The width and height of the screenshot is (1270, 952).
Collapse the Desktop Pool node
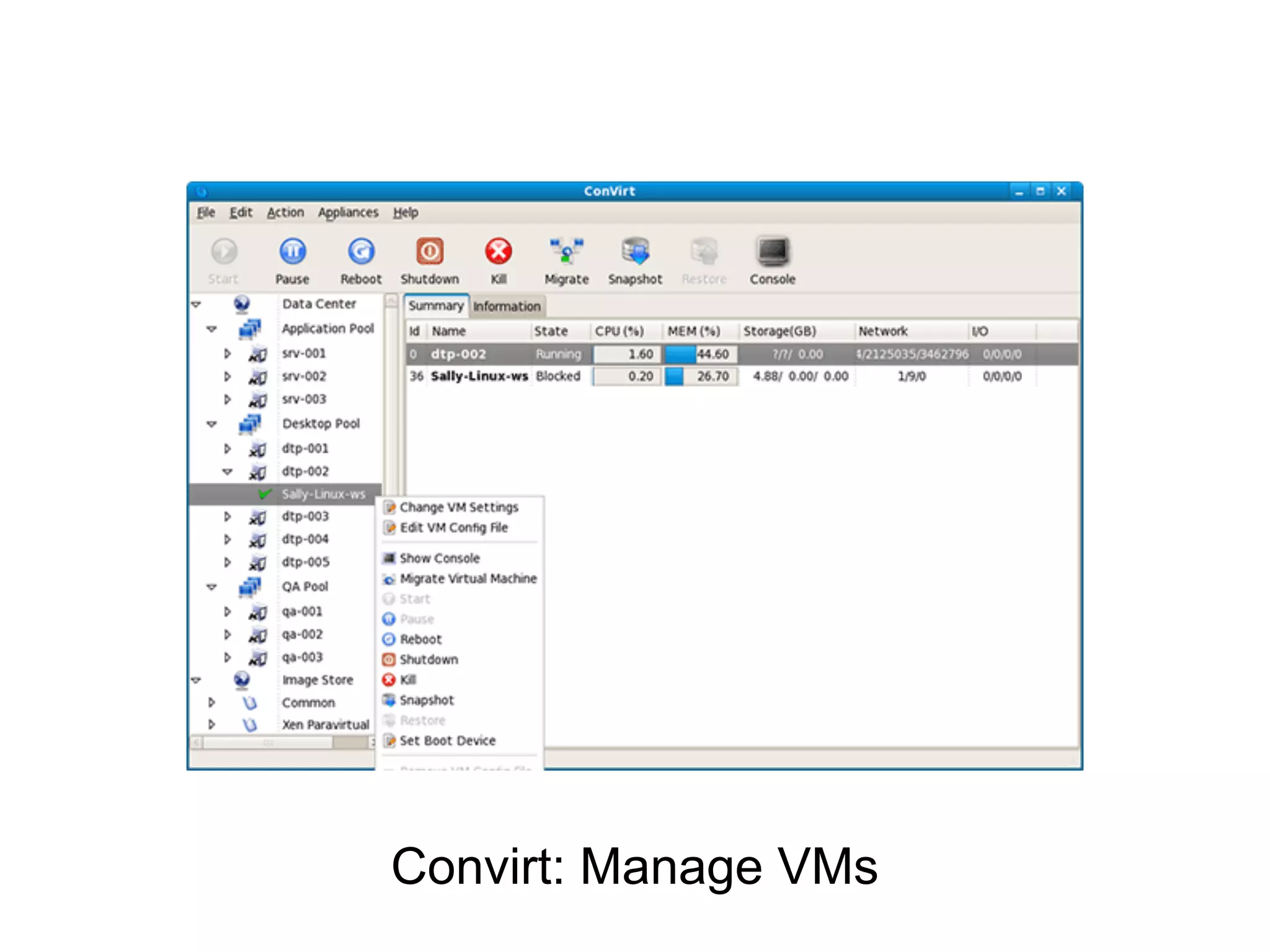tap(211, 425)
